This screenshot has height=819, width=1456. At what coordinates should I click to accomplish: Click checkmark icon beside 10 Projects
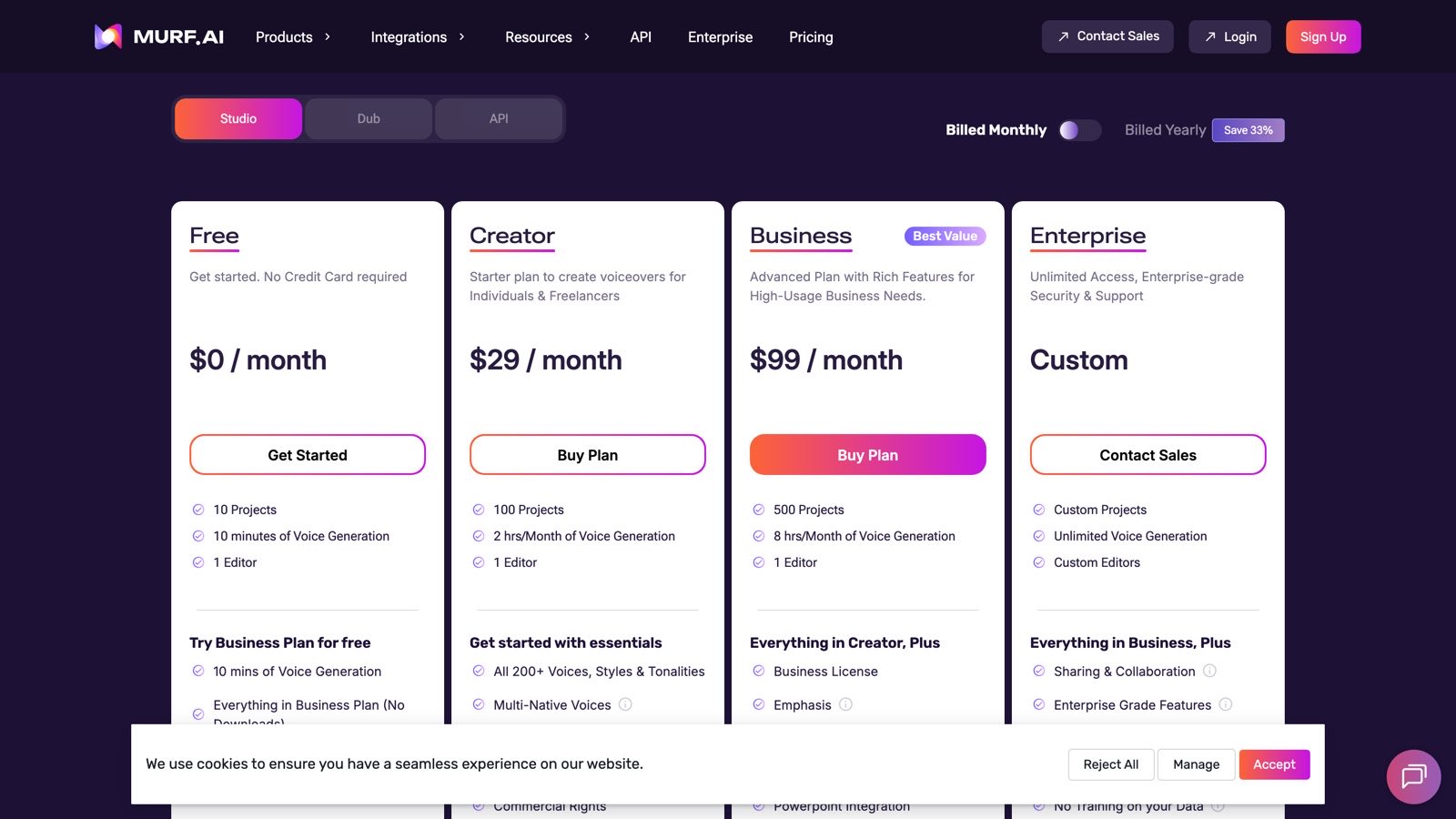coord(198,510)
